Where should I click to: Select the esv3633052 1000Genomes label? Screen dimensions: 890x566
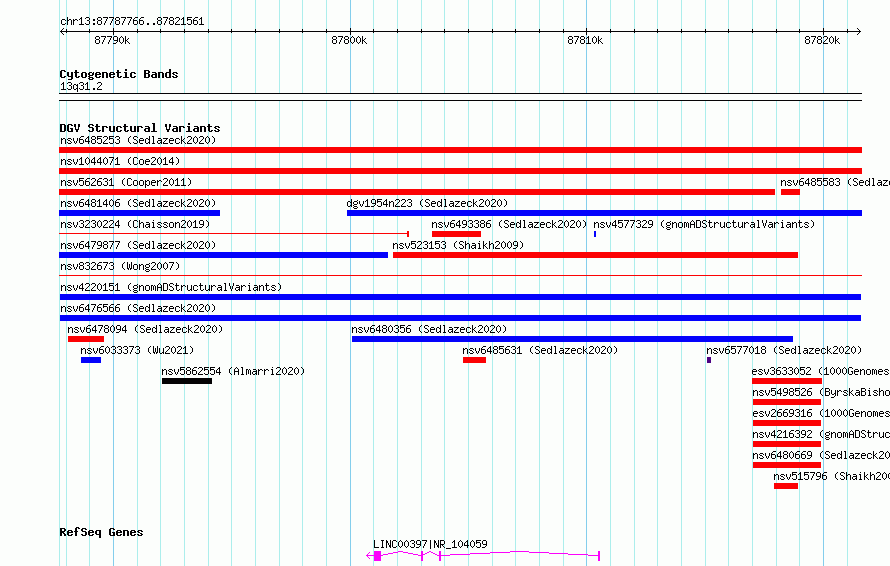click(x=821, y=371)
